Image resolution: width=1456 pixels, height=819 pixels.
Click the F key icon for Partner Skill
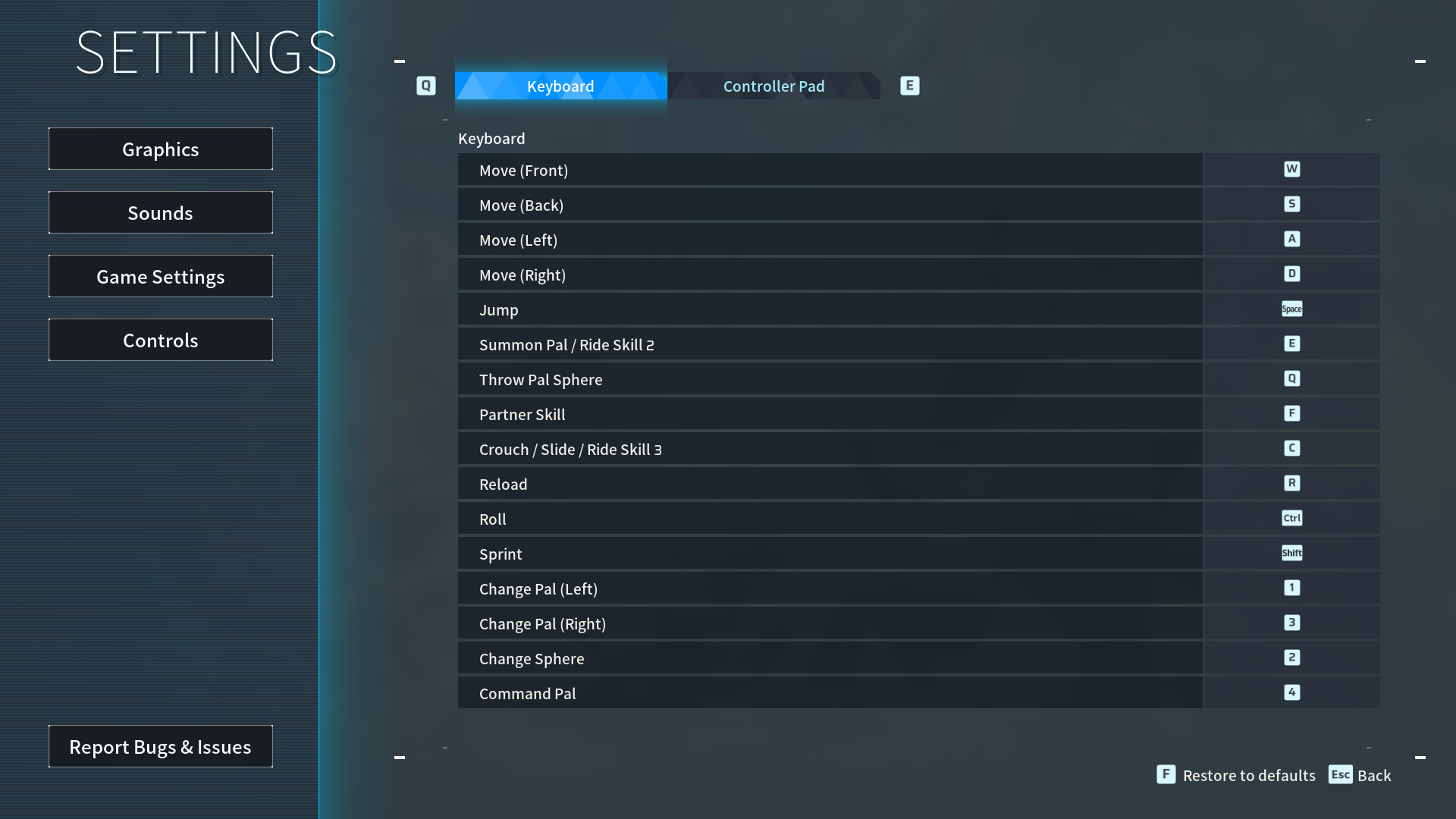tap(1291, 413)
